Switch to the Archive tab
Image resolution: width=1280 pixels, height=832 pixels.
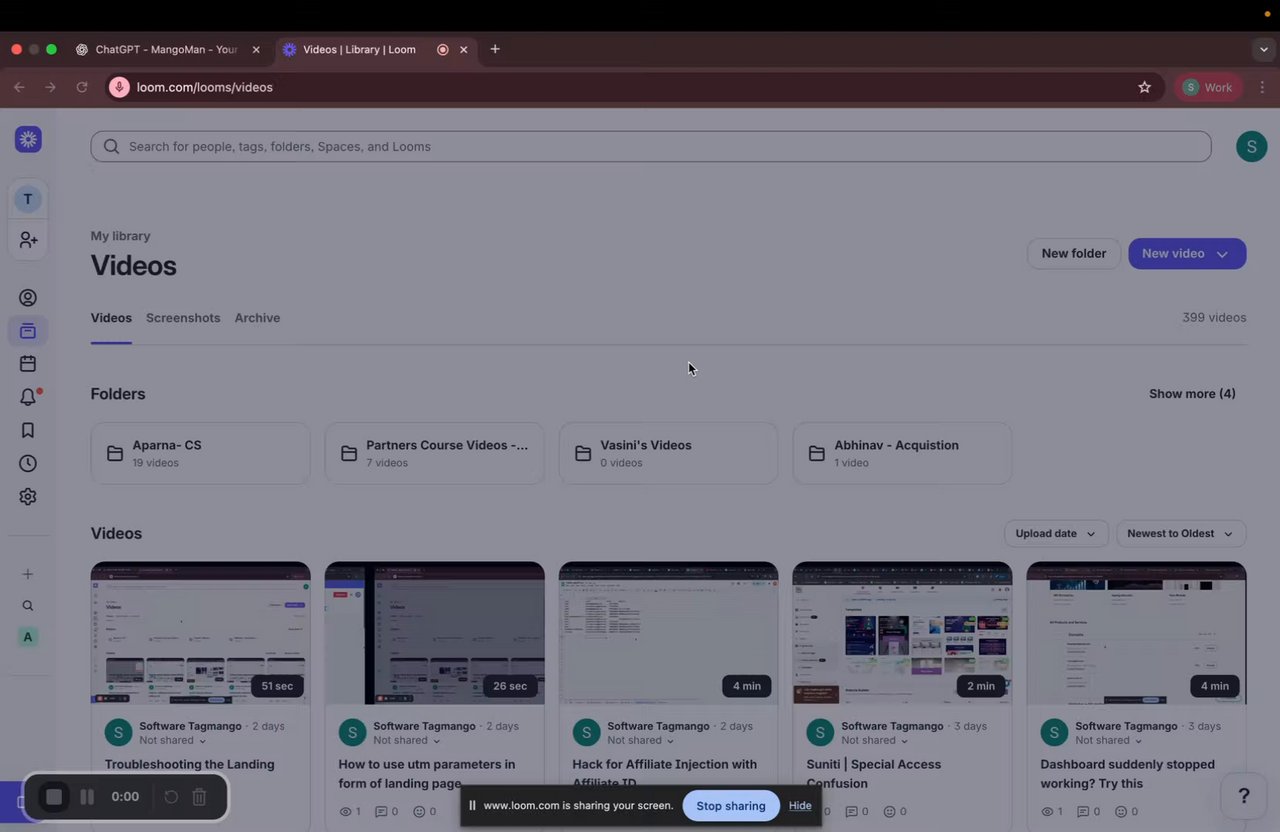[x=257, y=318]
